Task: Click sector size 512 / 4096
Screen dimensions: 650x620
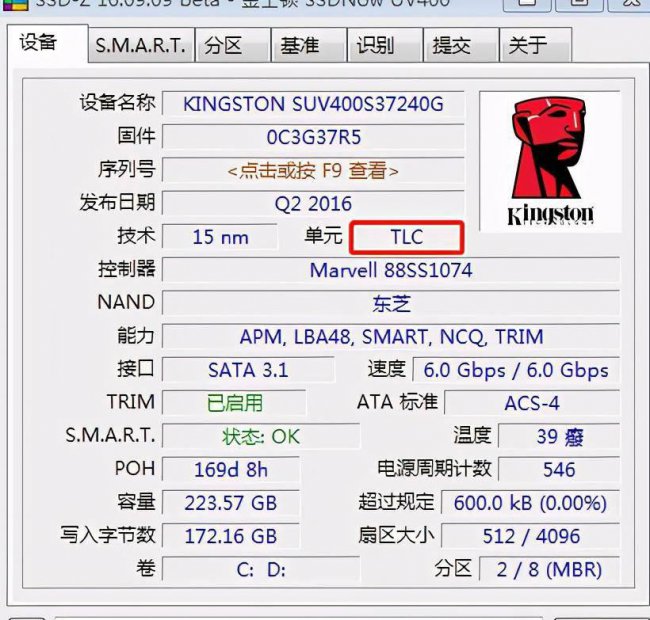Action: pyautogui.click(x=530, y=536)
